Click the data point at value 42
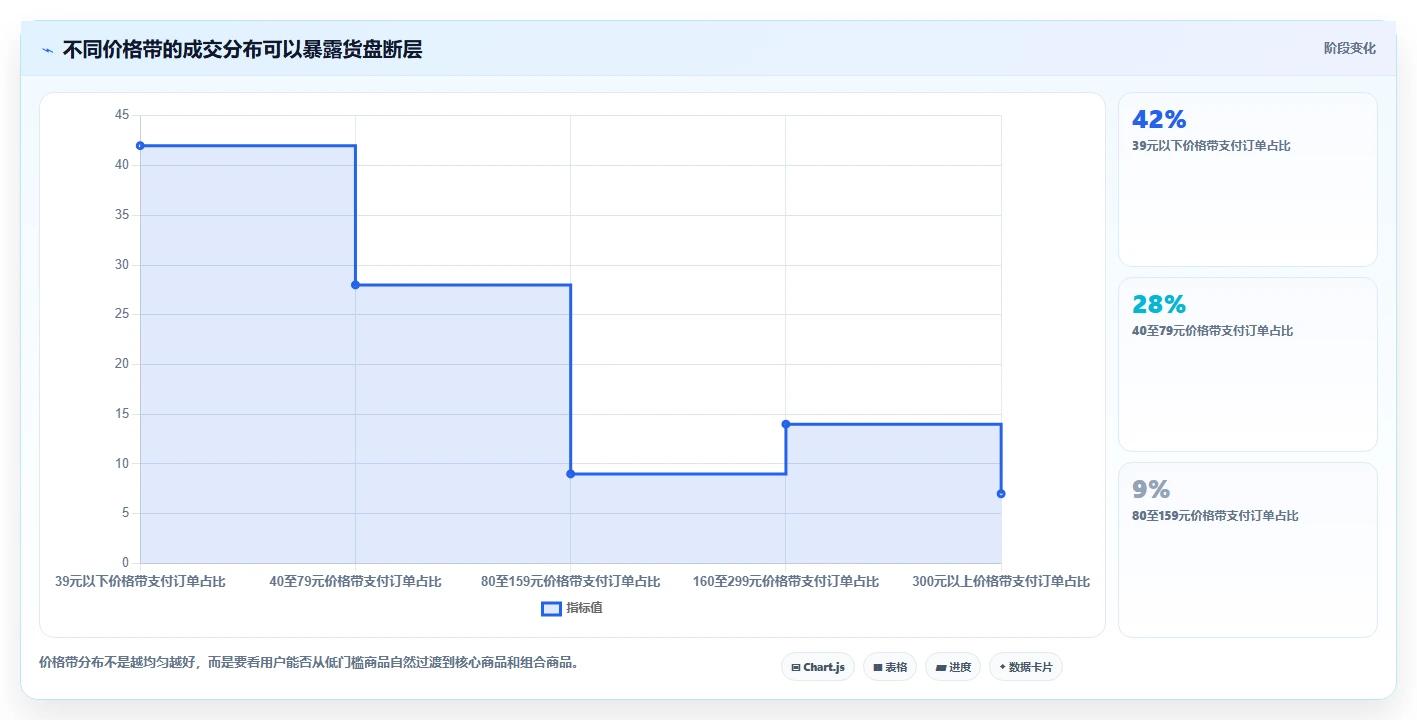 click(140, 146)
